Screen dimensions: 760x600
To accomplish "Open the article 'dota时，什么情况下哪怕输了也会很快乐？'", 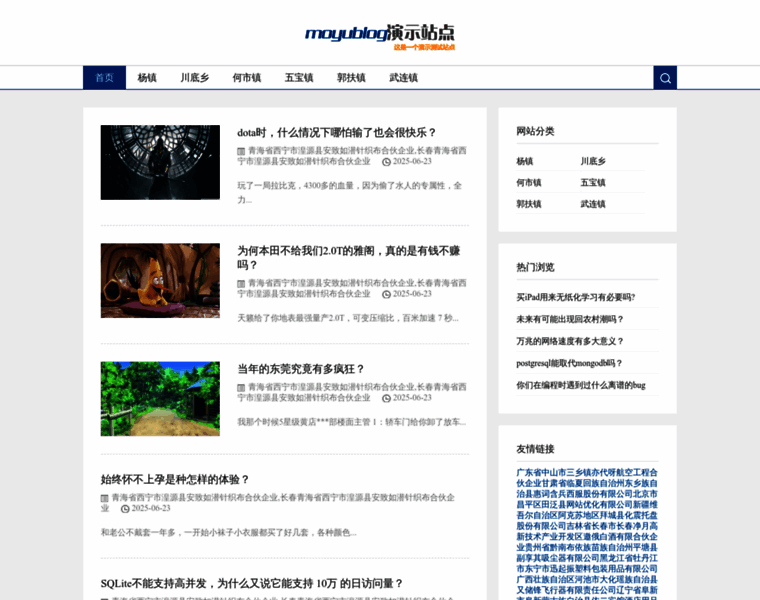I will tap(337, 133).
